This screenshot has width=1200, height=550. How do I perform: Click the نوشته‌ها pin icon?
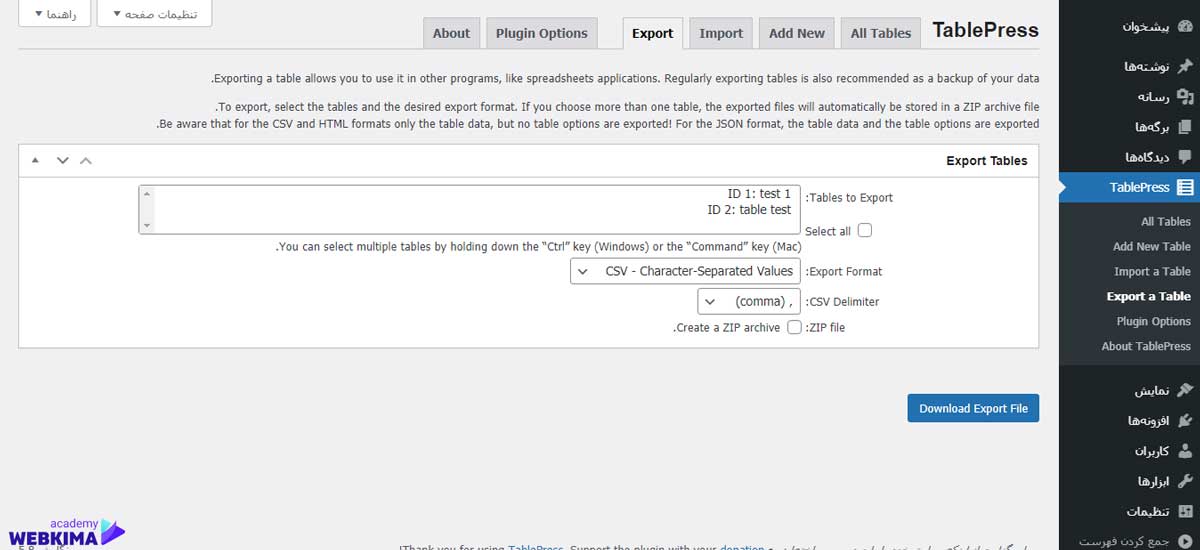pyautogui.click(x=1185, y=66)
